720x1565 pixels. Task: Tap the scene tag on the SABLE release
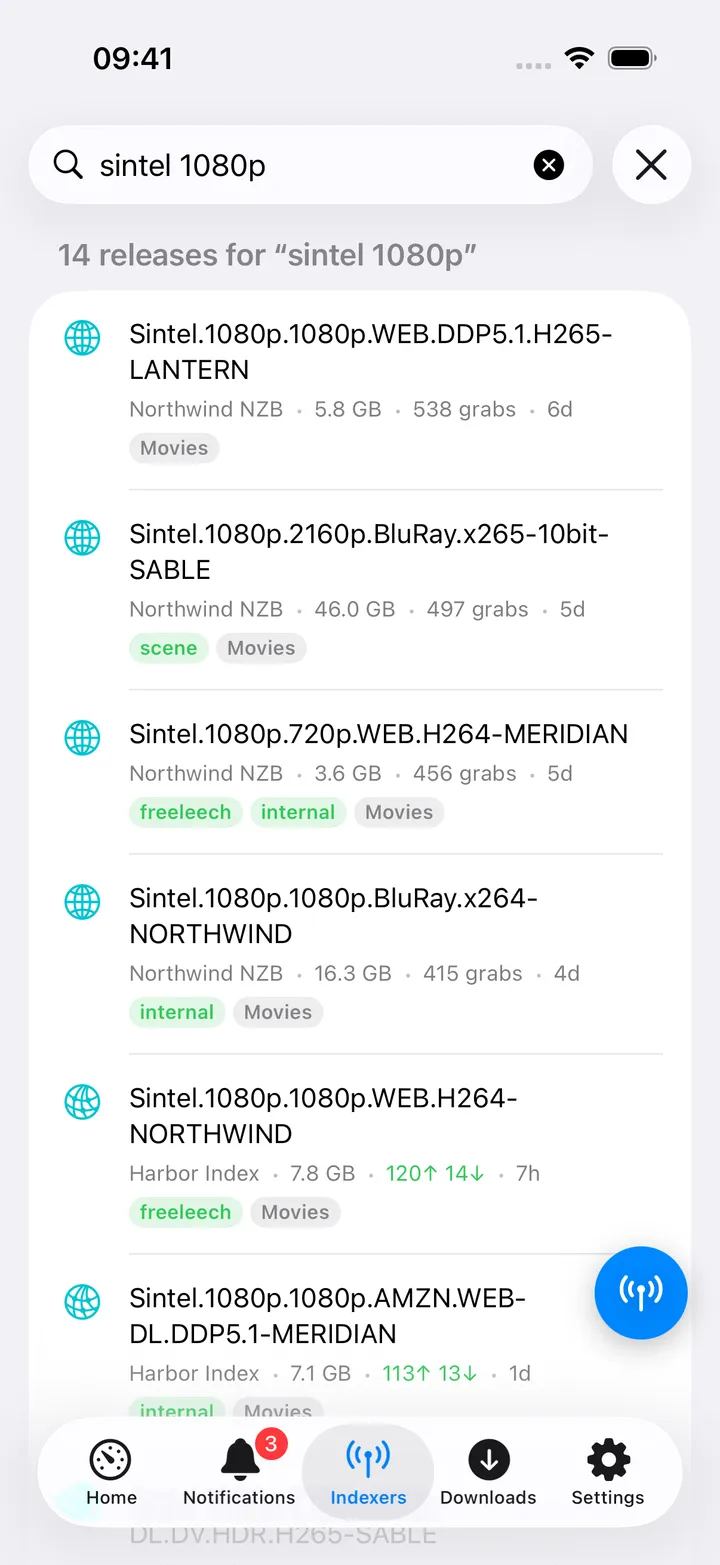pos(169,648)
